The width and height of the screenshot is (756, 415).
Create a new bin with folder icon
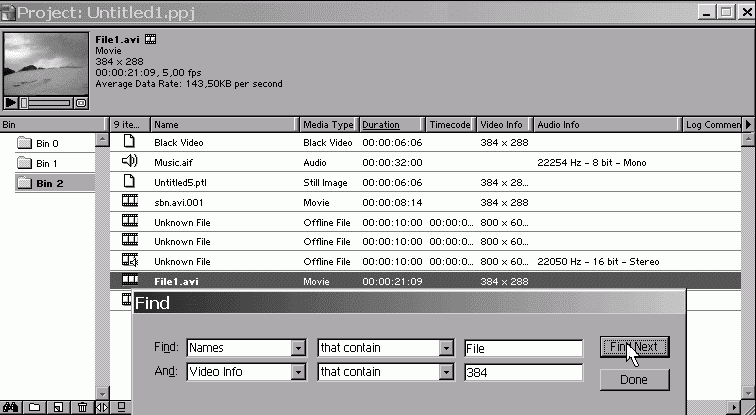pyautogui.click(x=35, y=407)
